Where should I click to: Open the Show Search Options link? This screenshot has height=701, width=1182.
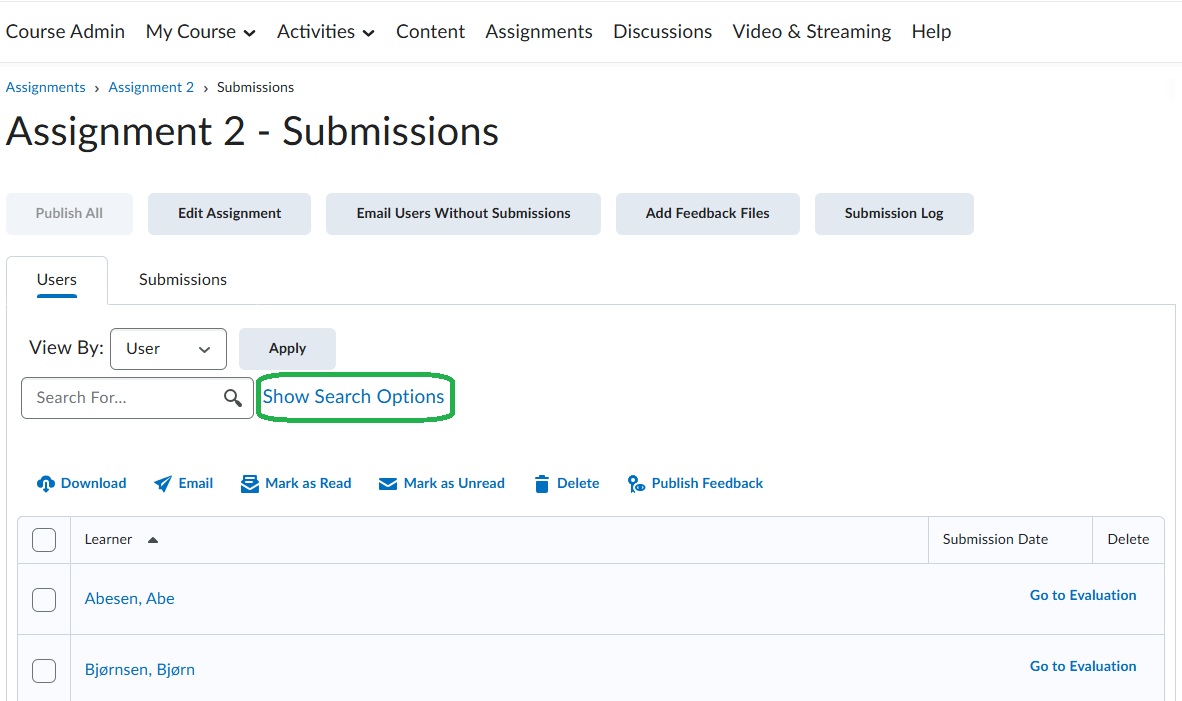(353, 397)
